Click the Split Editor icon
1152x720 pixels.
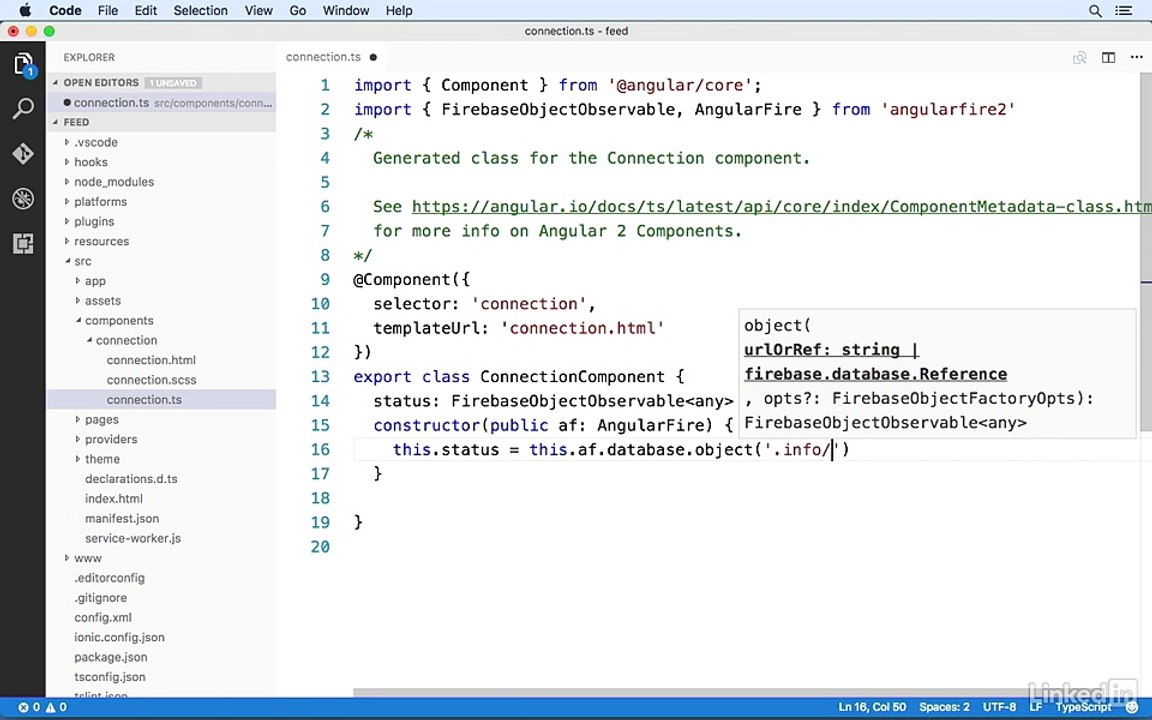point(1108,57)
